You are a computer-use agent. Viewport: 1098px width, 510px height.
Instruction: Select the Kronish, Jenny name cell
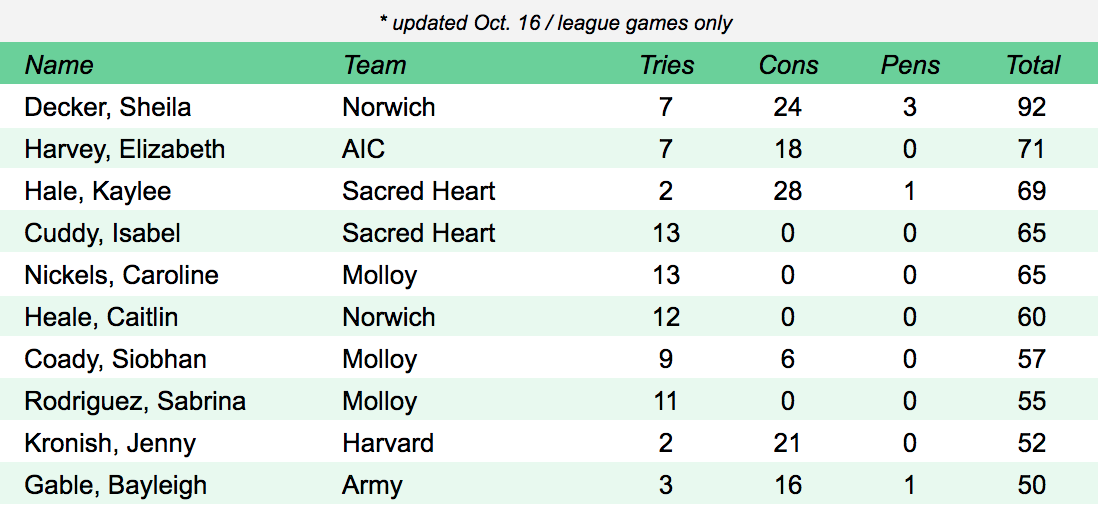pyautogui.click(x=110, y=444)
